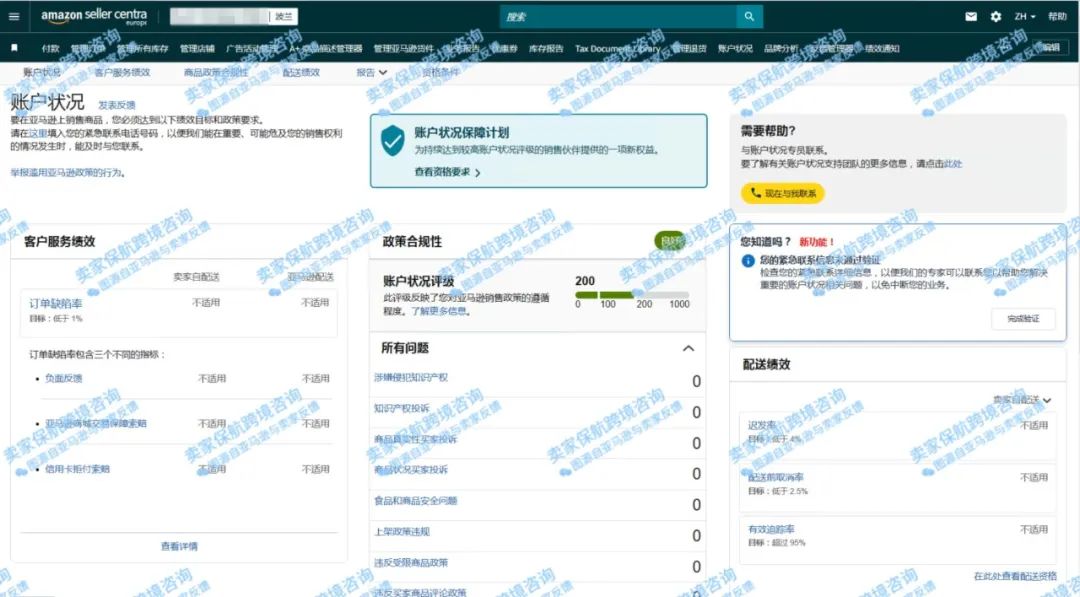The image size is (1080, 597).
Task: Open the 涉嫌侵犯知识产权 issue link
Action: 411,377
